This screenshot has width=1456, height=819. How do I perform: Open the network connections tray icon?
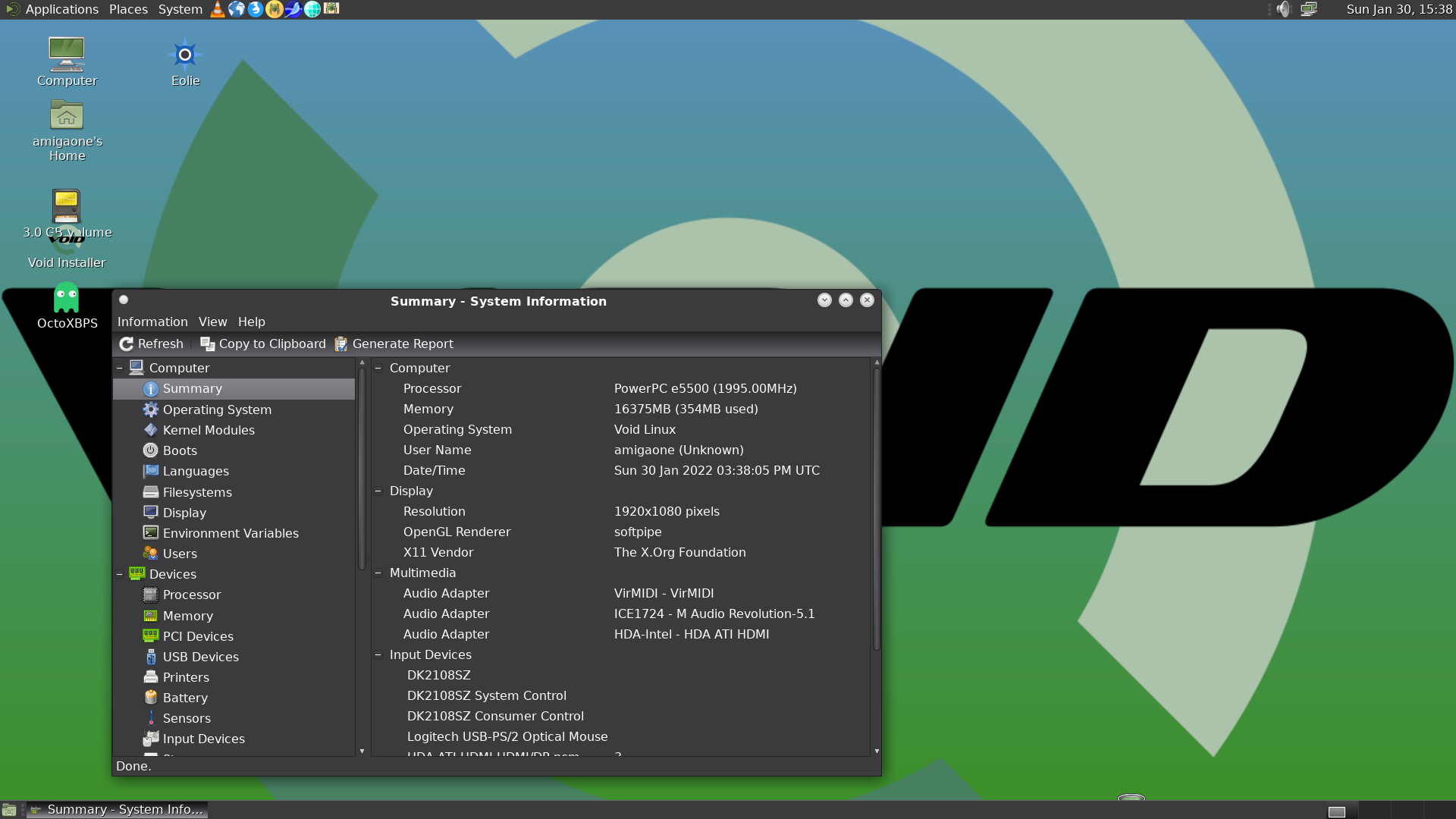[x=1309, y=9]
